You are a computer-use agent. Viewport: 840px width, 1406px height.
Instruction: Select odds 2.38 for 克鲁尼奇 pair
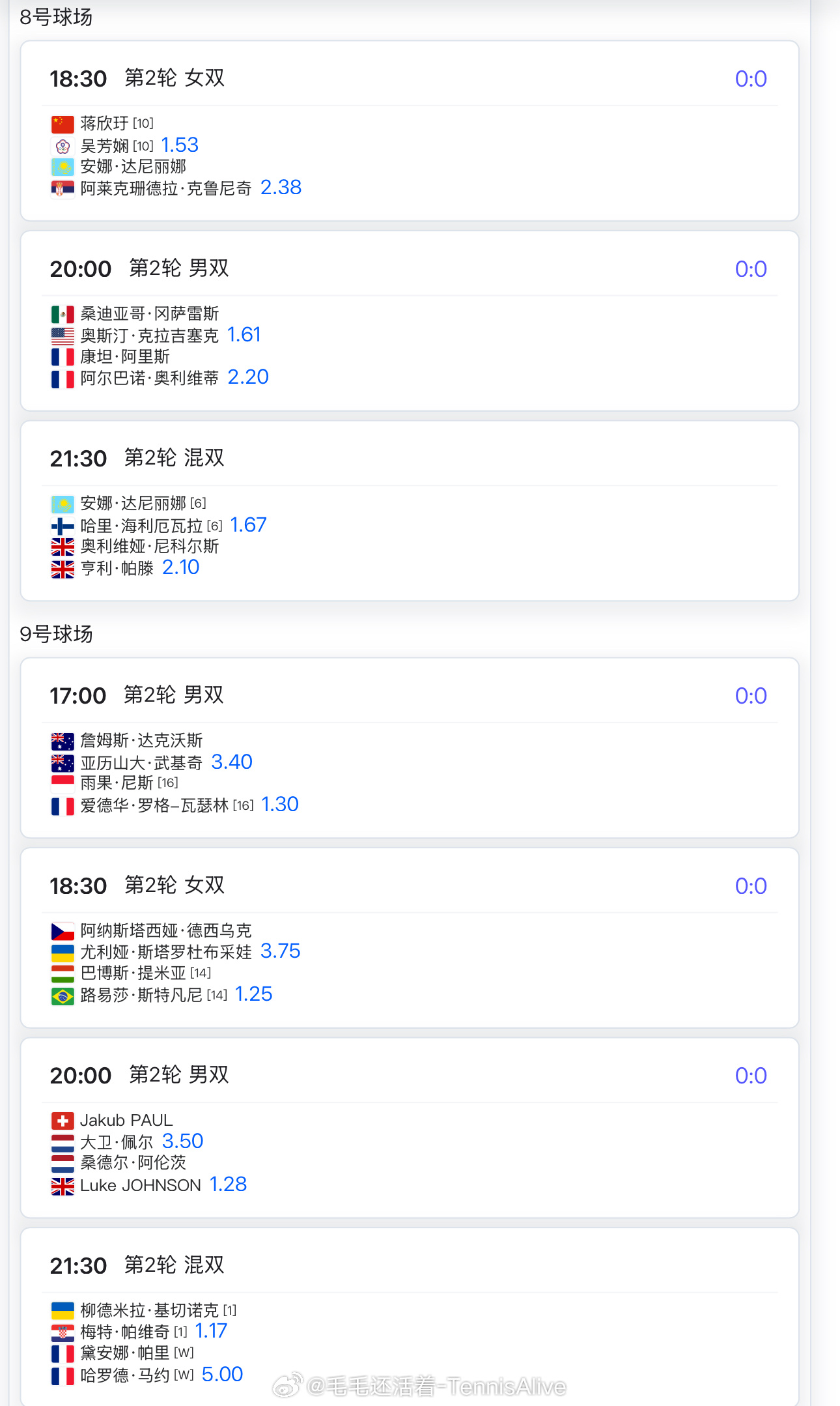(281, 188)
